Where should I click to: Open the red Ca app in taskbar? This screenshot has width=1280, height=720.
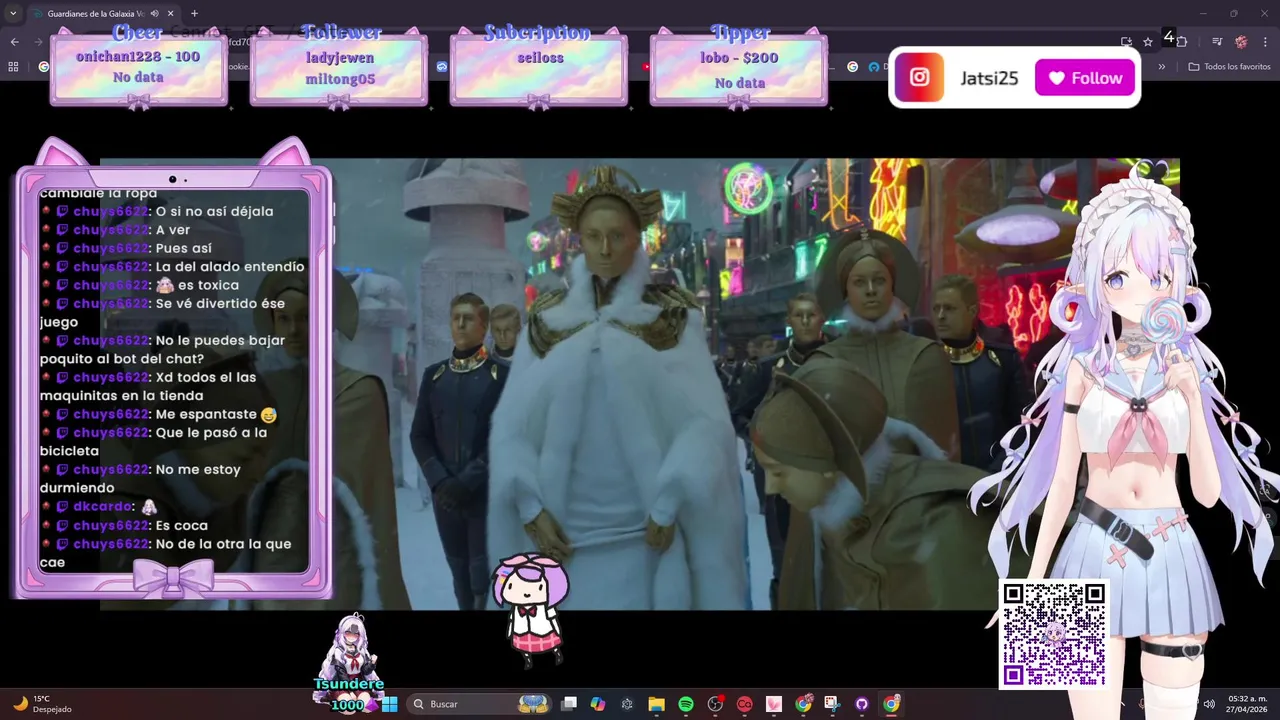tap(744, 704)
